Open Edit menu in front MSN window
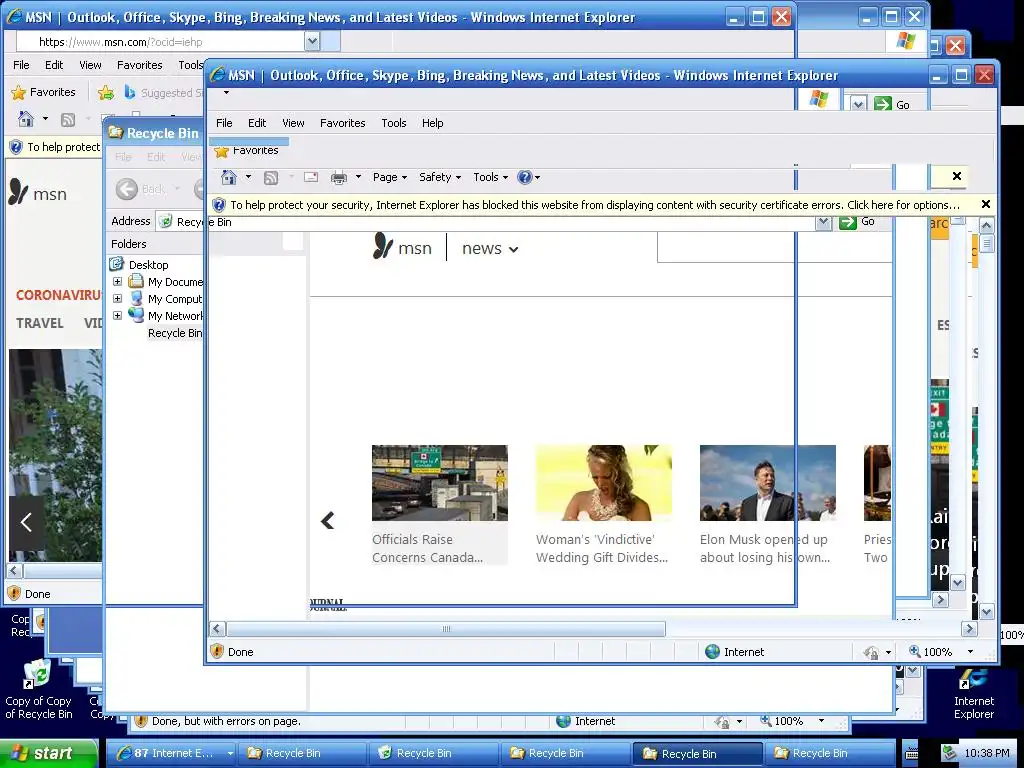This screenshot has width=1024, height=768. pyautogui.click(x=257, y=123)
